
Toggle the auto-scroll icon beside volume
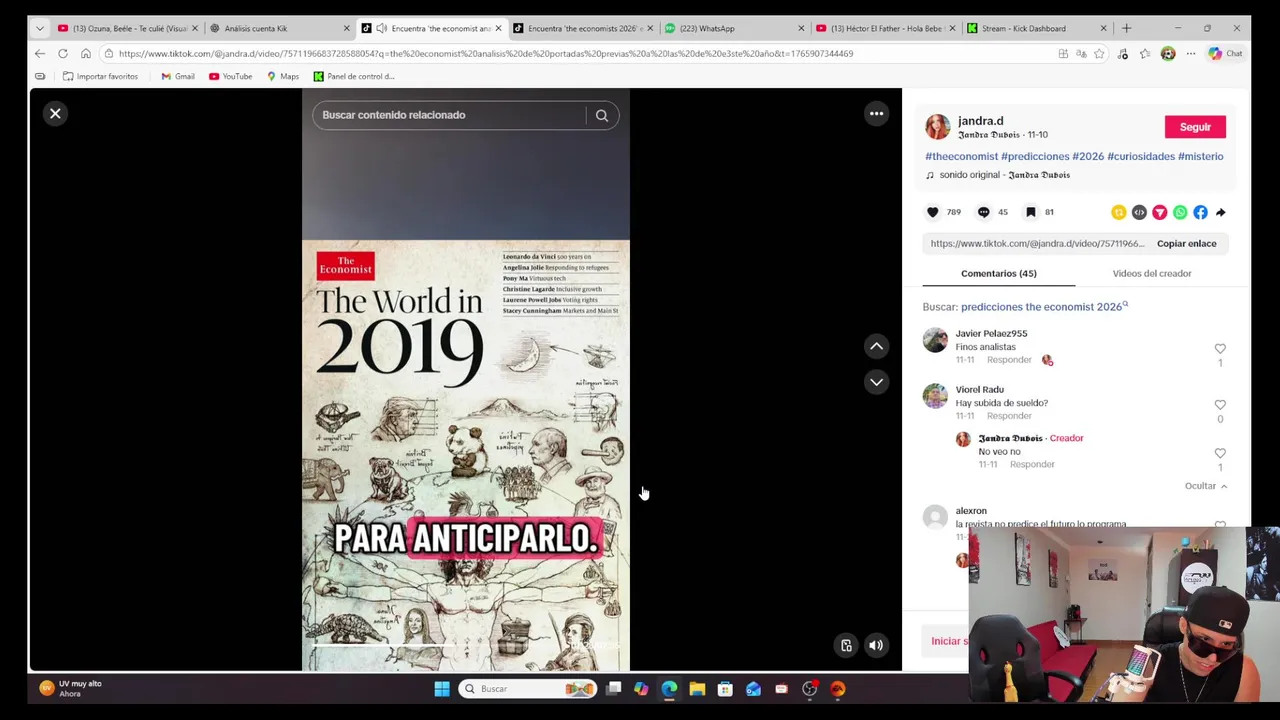pyautogui.click(x=846, y=646)
